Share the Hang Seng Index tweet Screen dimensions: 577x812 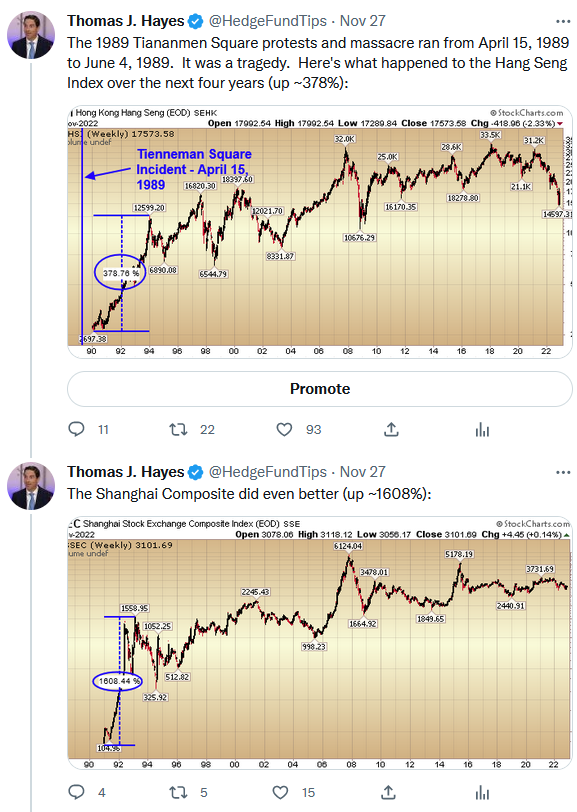[x=391, y=429]
